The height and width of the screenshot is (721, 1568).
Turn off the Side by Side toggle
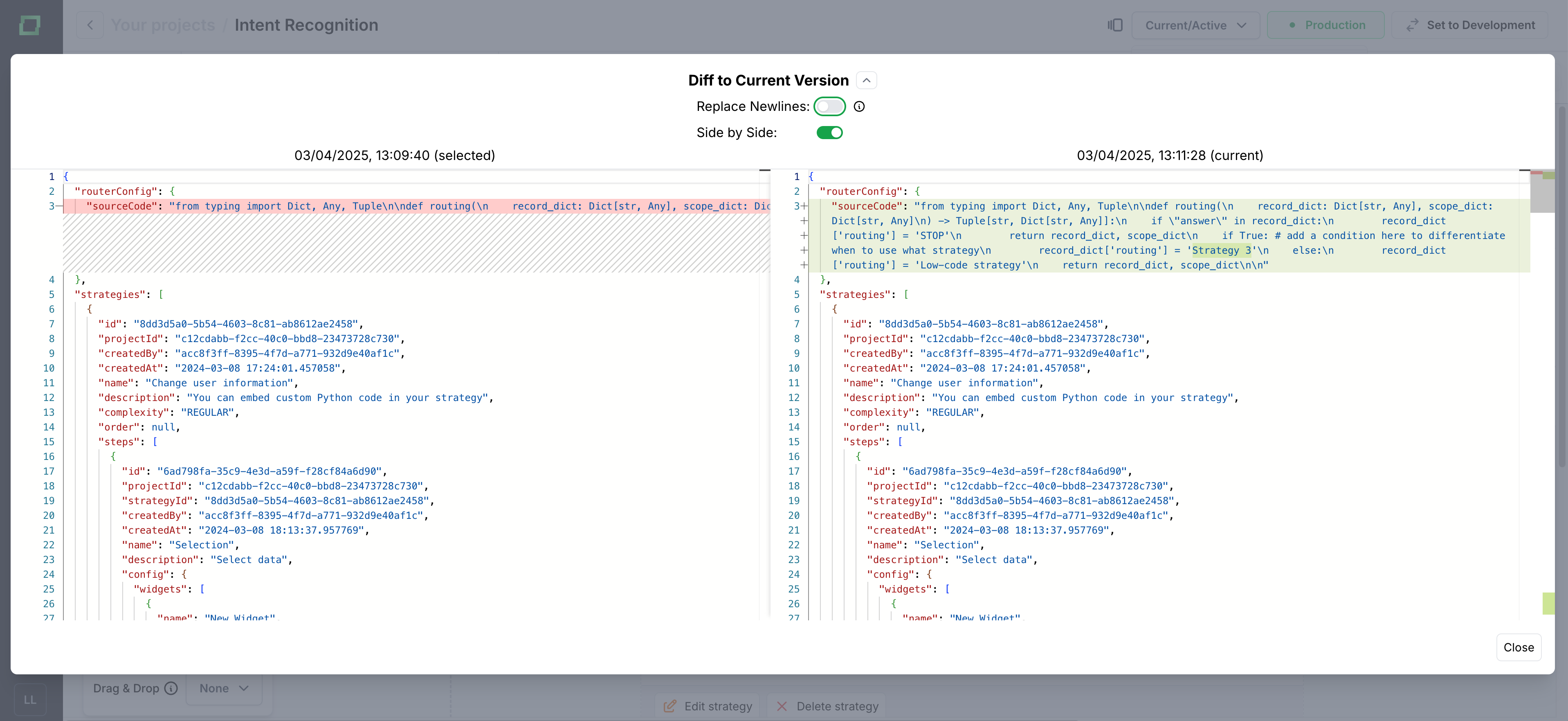[829, 133]
